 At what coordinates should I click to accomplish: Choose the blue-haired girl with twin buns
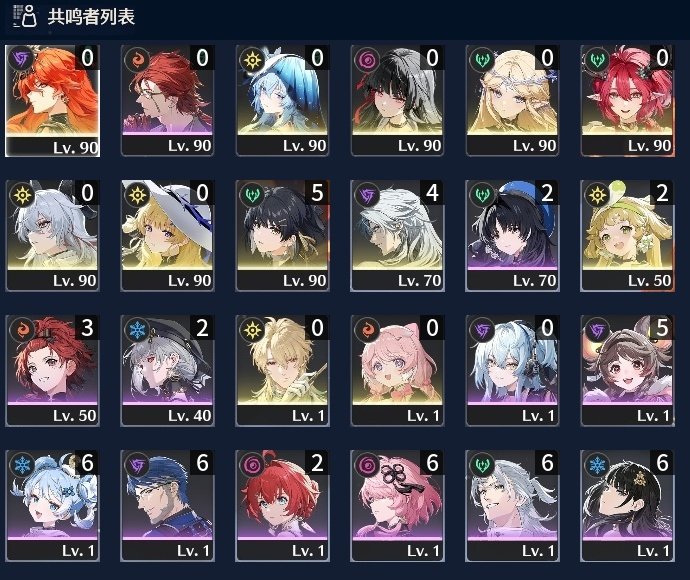click(52, 506)
